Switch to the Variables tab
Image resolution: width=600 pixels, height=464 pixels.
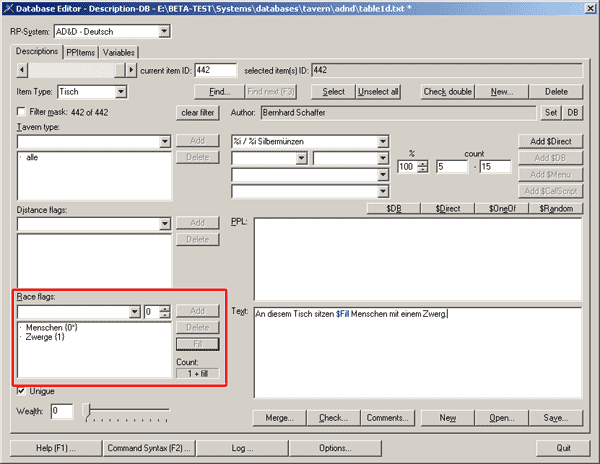(118, 52)
